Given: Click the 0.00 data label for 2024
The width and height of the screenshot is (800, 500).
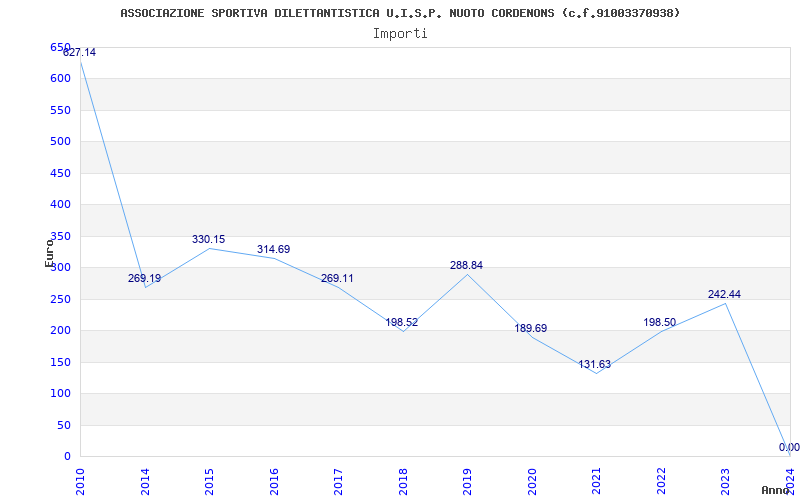Looking at the screenshot, I should pos(789,447).
